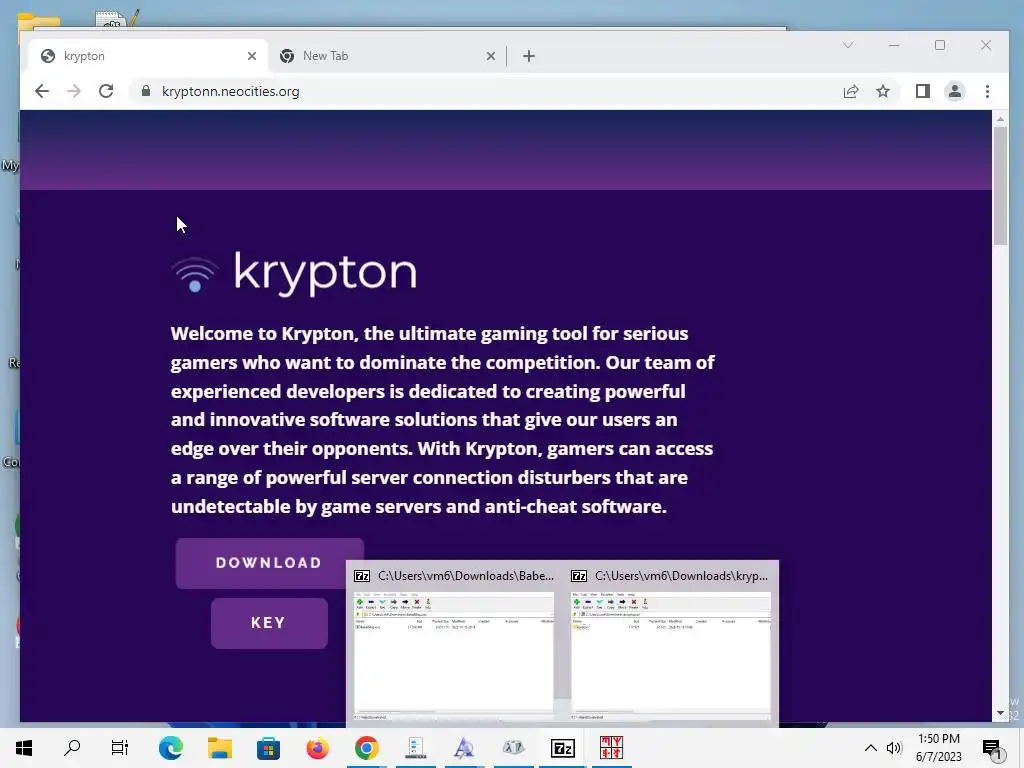Image resolution: width=1024 pixels, height=768 pixels.
Task: View site security lock info
Action: coord(146,91)
